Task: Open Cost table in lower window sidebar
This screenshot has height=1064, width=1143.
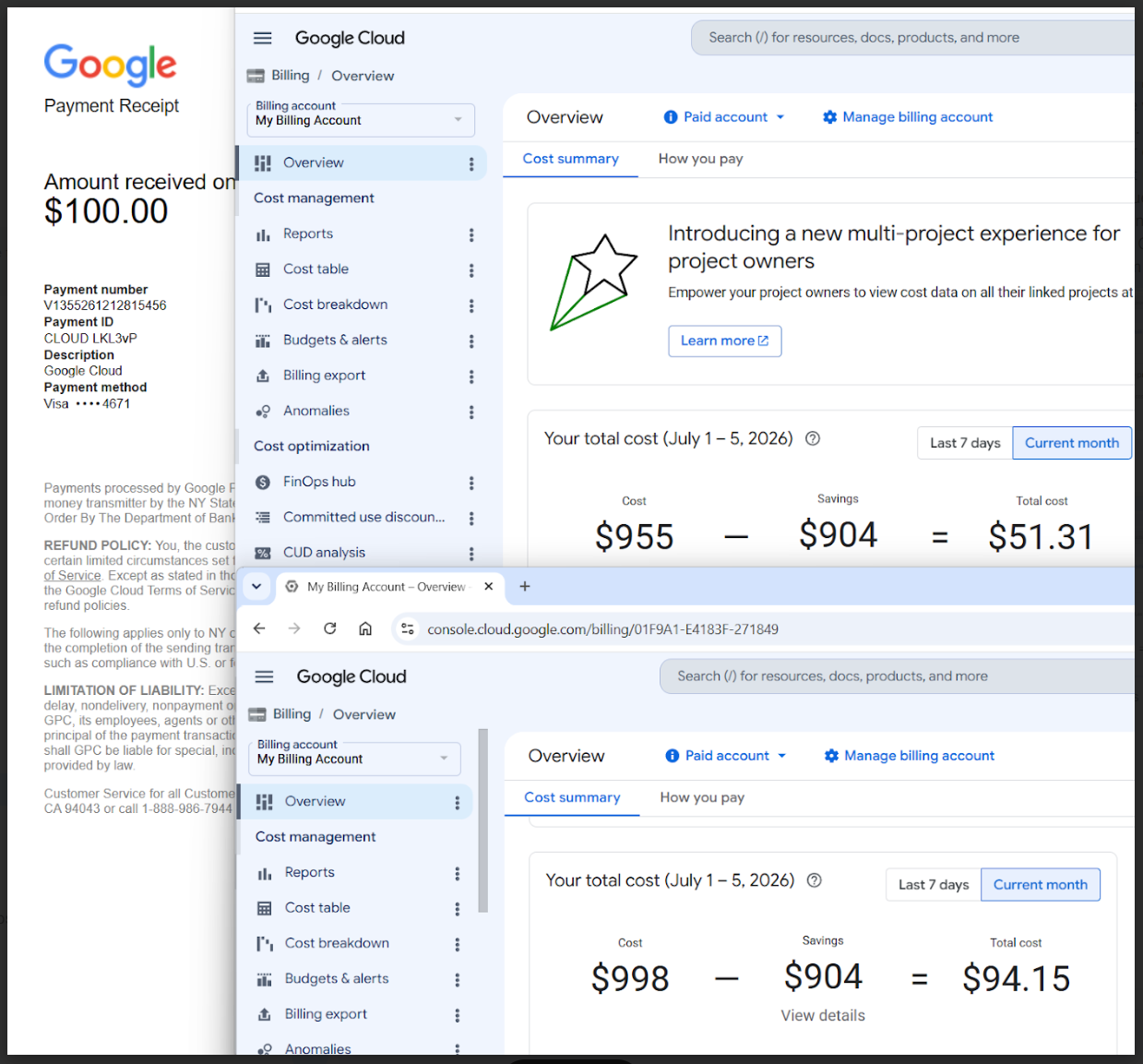Action: (317, 908)
